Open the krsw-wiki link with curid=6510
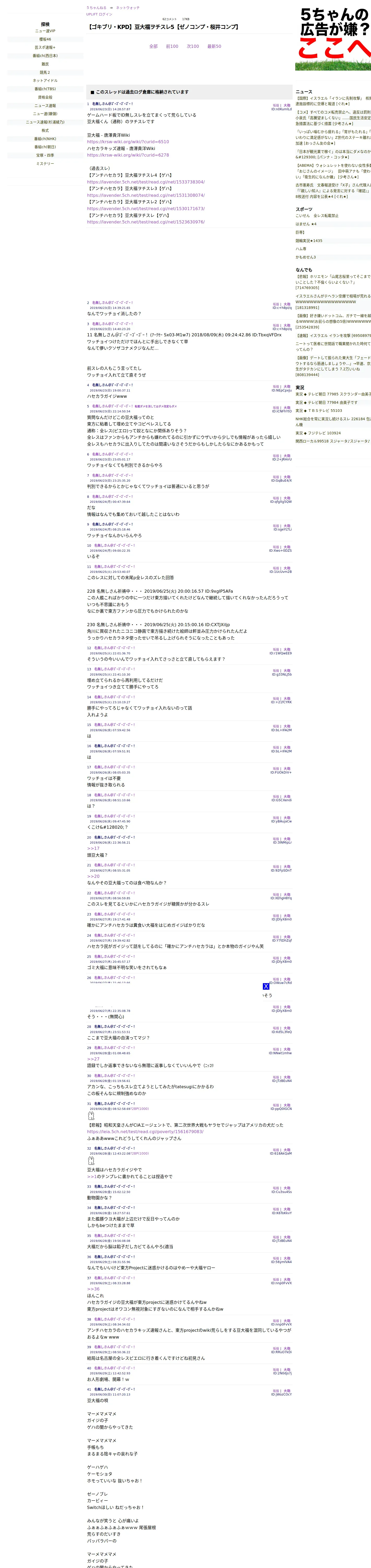Image resolution: width=371 pixels, height=1568 pixels. [x=128, y=142]
